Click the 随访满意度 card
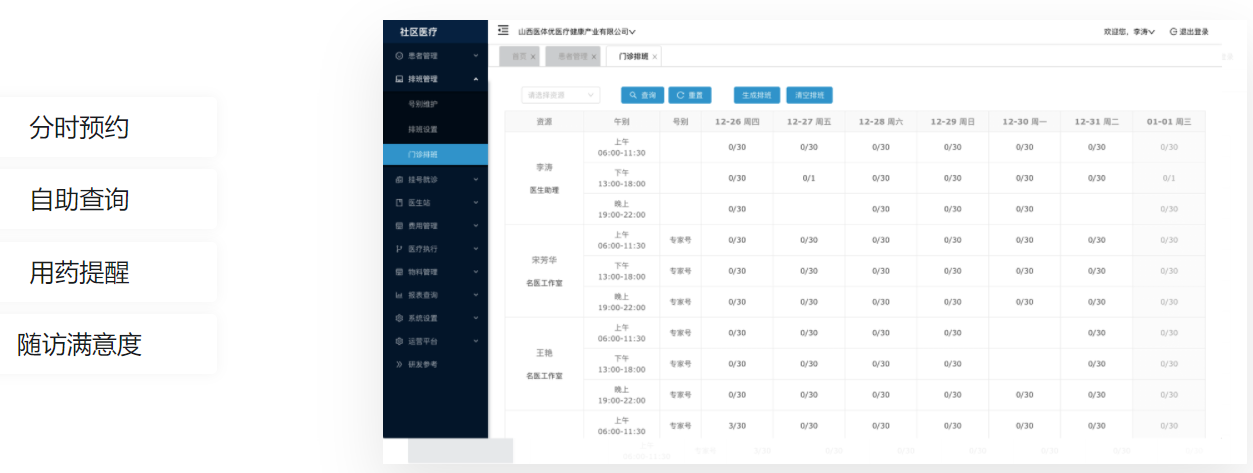The image size is (1253, 473). point(108,344)
